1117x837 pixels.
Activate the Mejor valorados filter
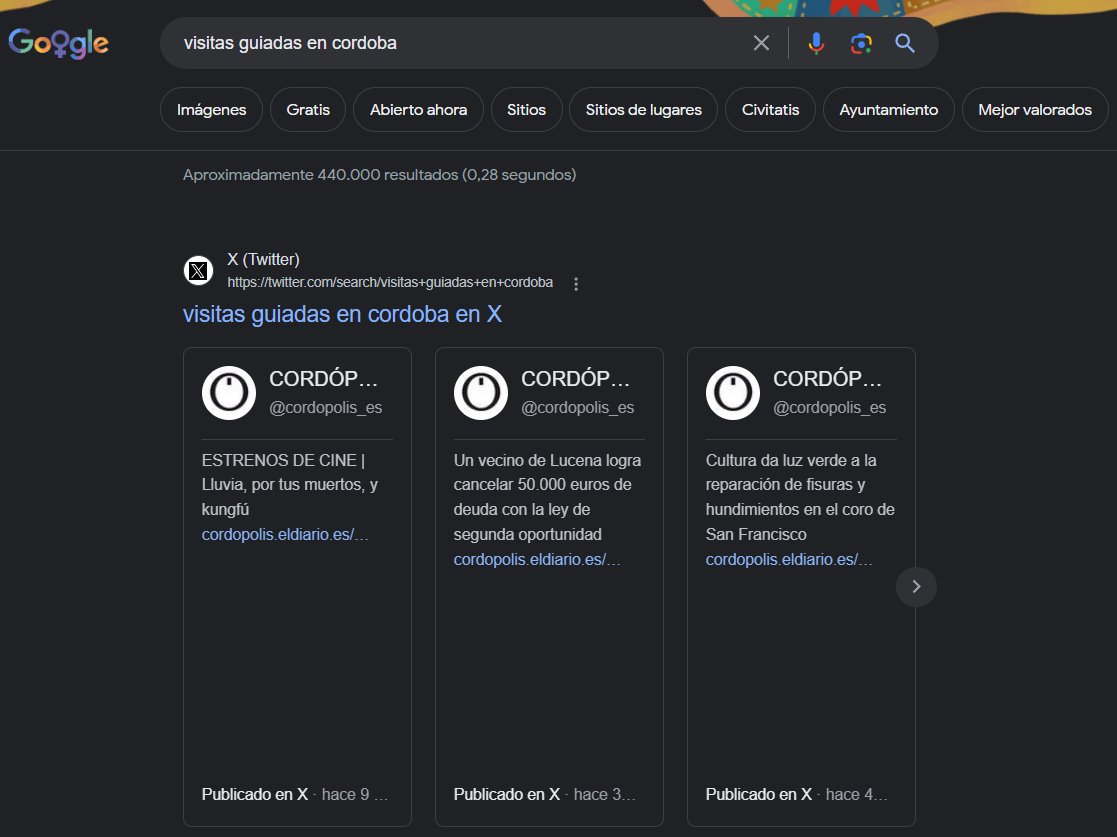tap(1035, 109)
